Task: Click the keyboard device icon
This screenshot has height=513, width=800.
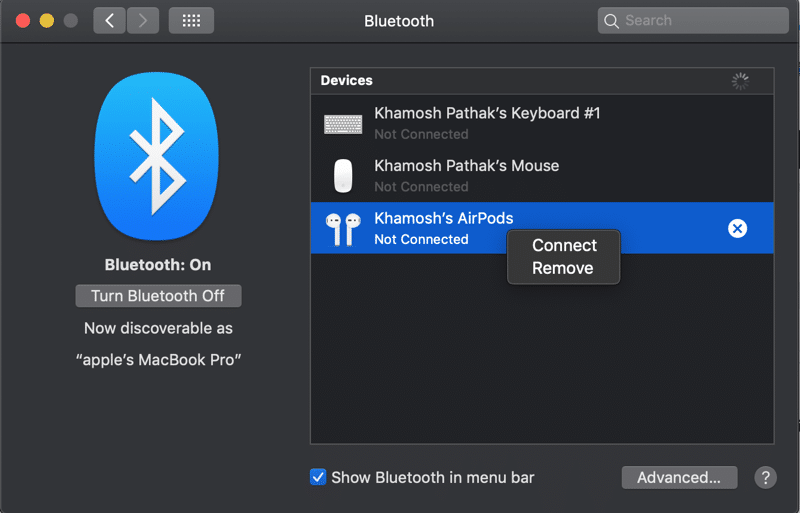Action: click(x=343, y=124)
